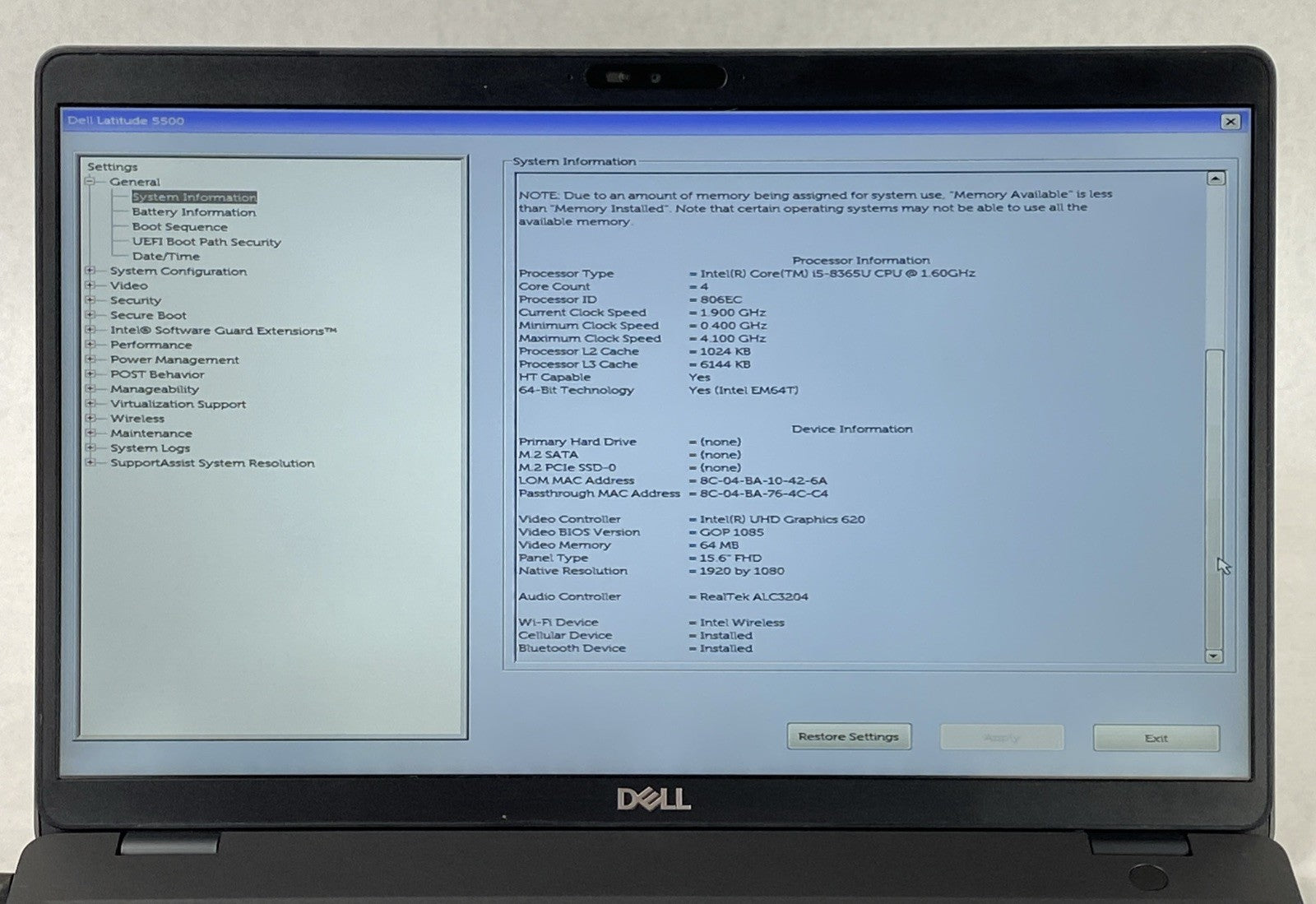Click the scrollbar up arrow
The width and height of the screenshot is (1316, 904).
1215,178
